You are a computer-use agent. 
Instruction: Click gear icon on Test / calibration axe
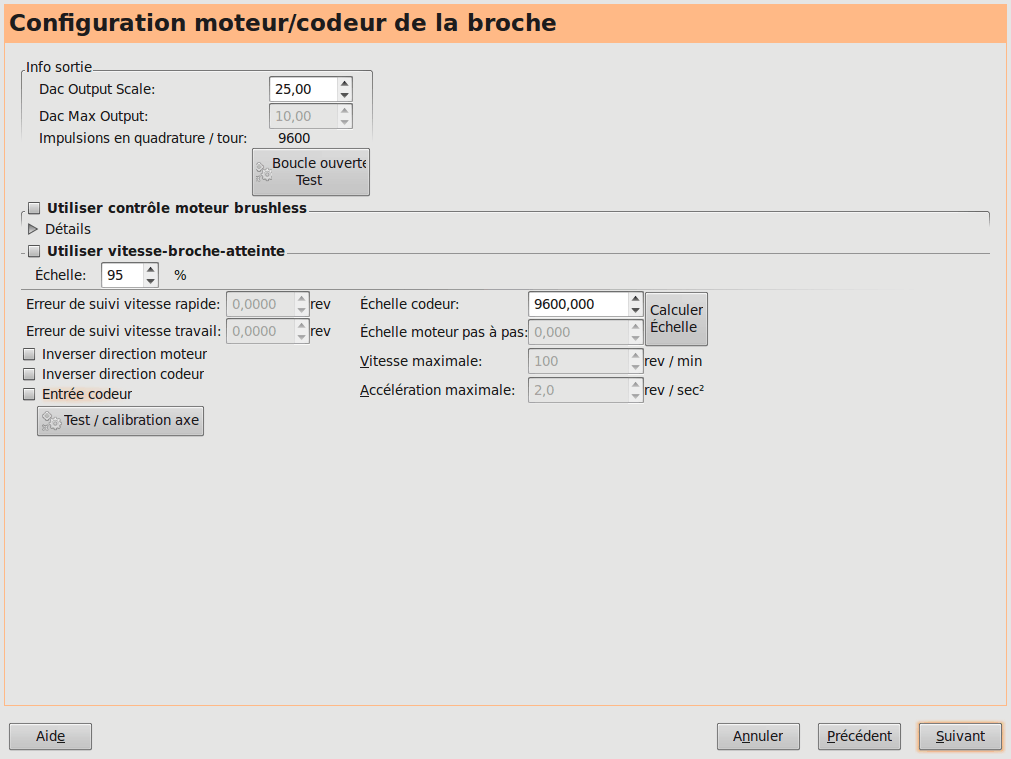click(x=51, y=421)
